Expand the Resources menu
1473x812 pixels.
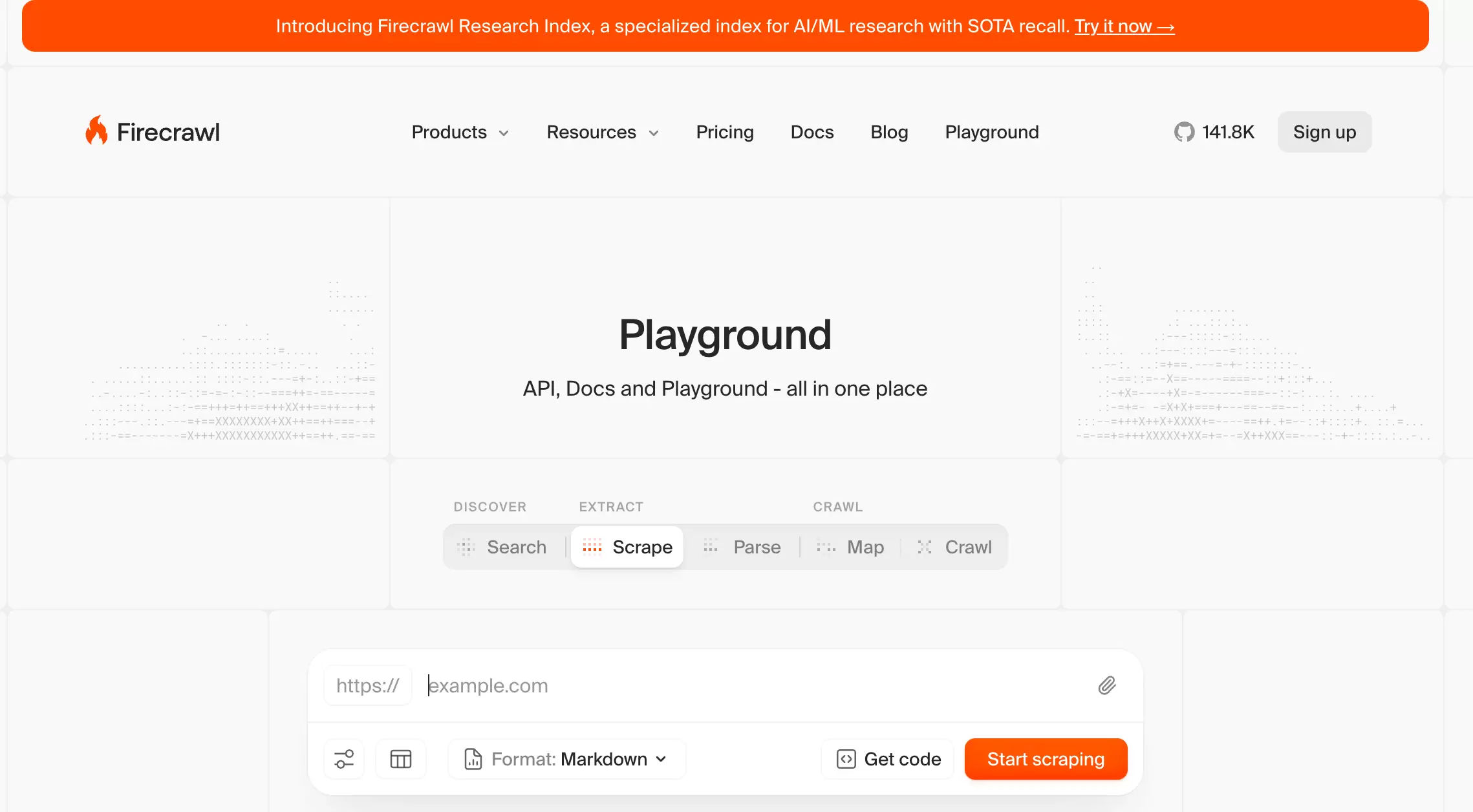603,132
